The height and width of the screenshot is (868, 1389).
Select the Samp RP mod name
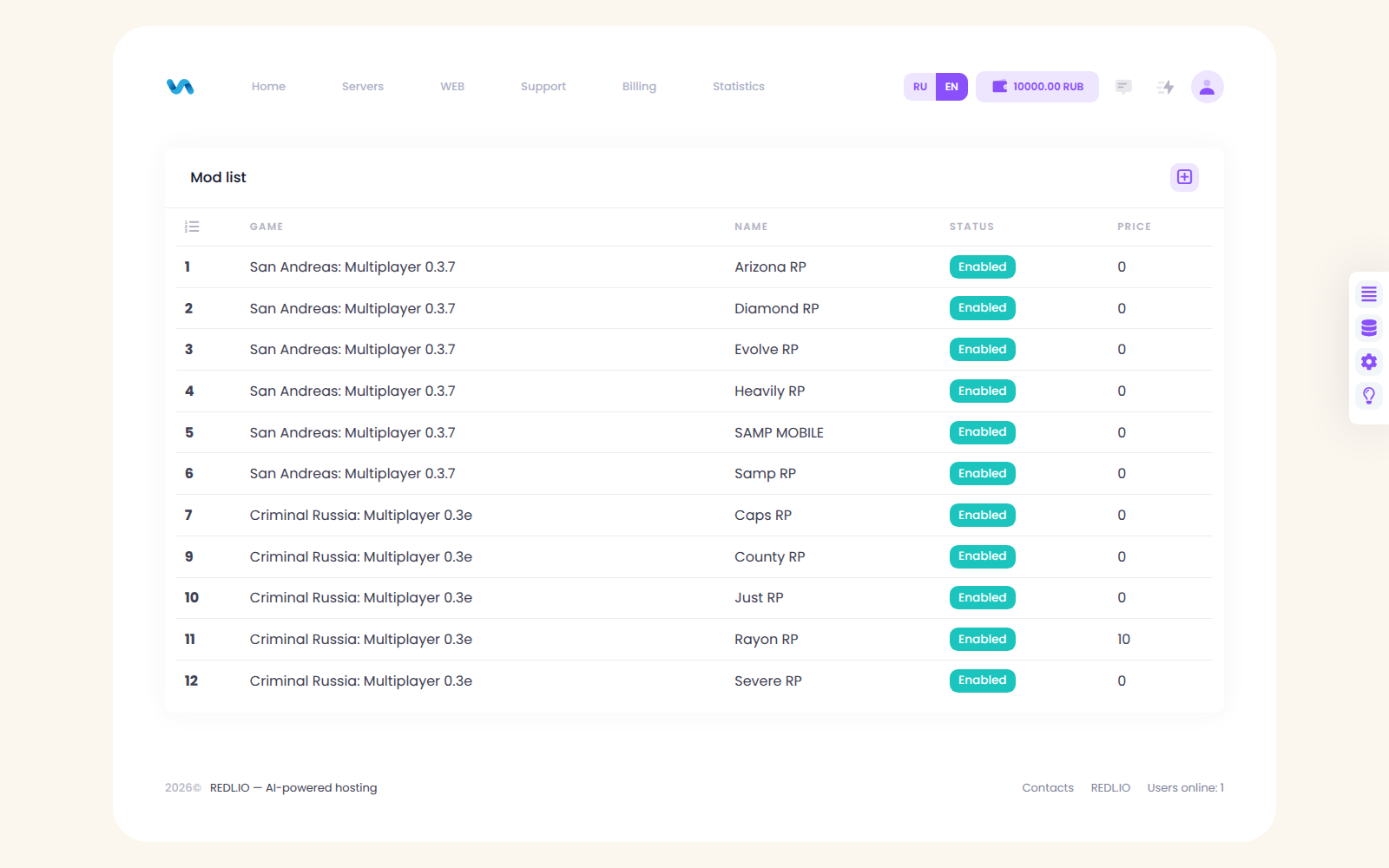click(x=765, y=474)
